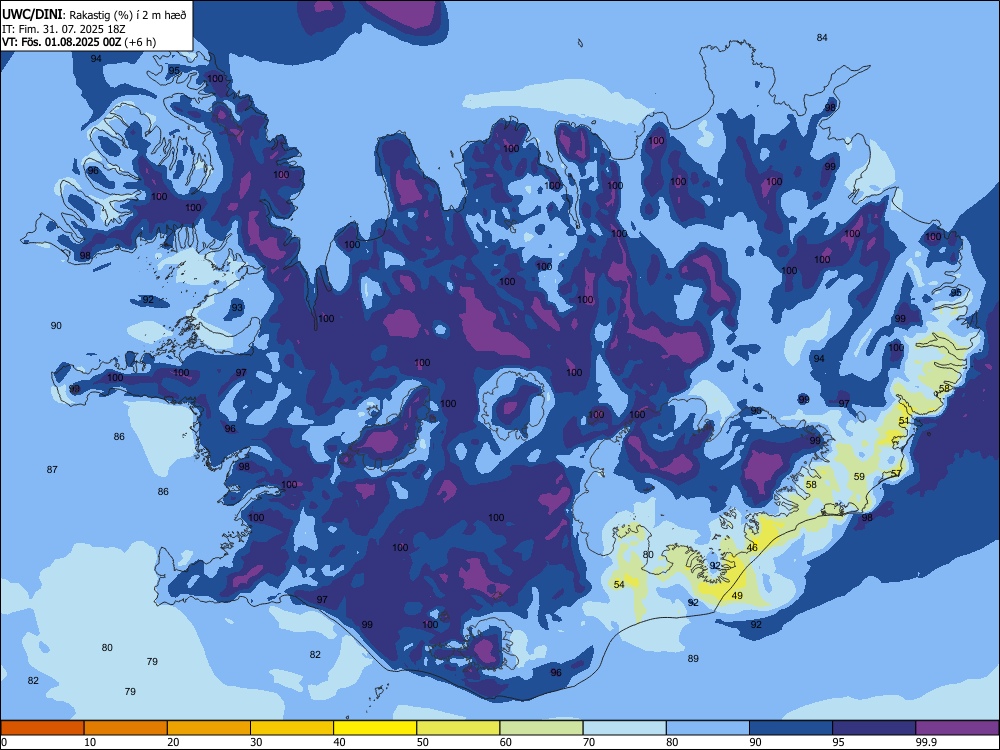This screenshot has width=1000, height=750.
Task: Click the legend label '40' under the color bar
Action: pyautogui.click(x=340, y=742)
